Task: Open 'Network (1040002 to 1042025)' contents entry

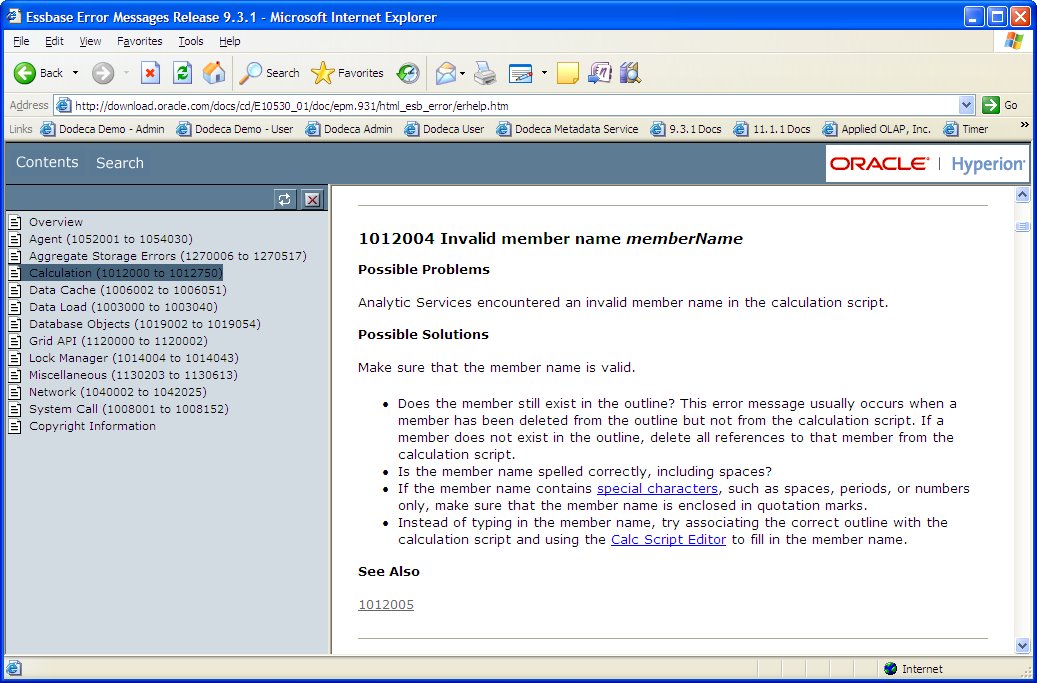Action: (118, 392)
